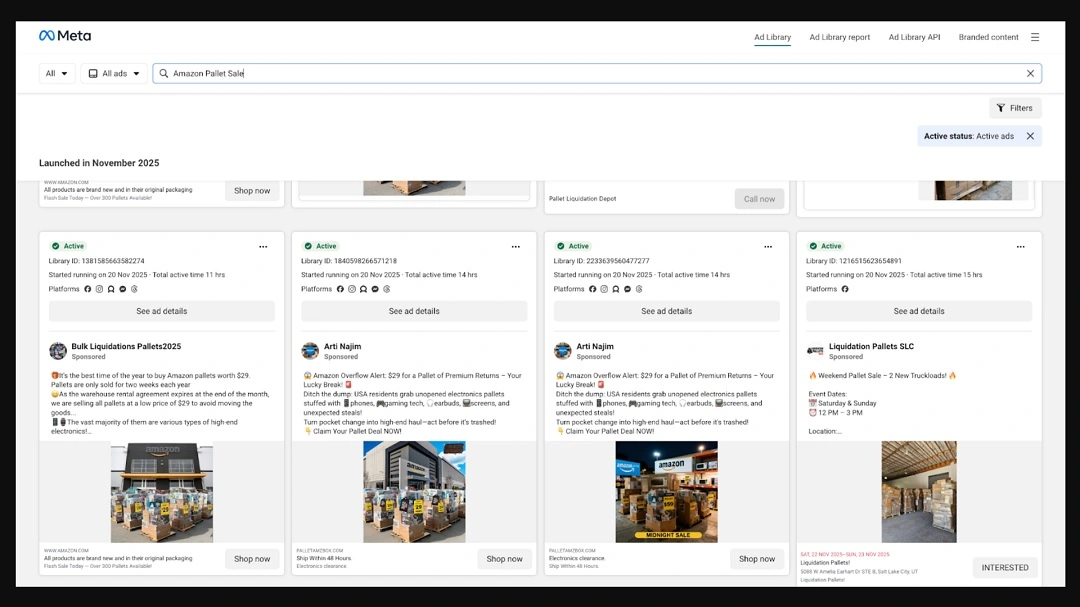Remove the Active status: Active ads filter
Viewport: 1080px width, 607px height.
pyautogui.click(x=1030, y=135)
